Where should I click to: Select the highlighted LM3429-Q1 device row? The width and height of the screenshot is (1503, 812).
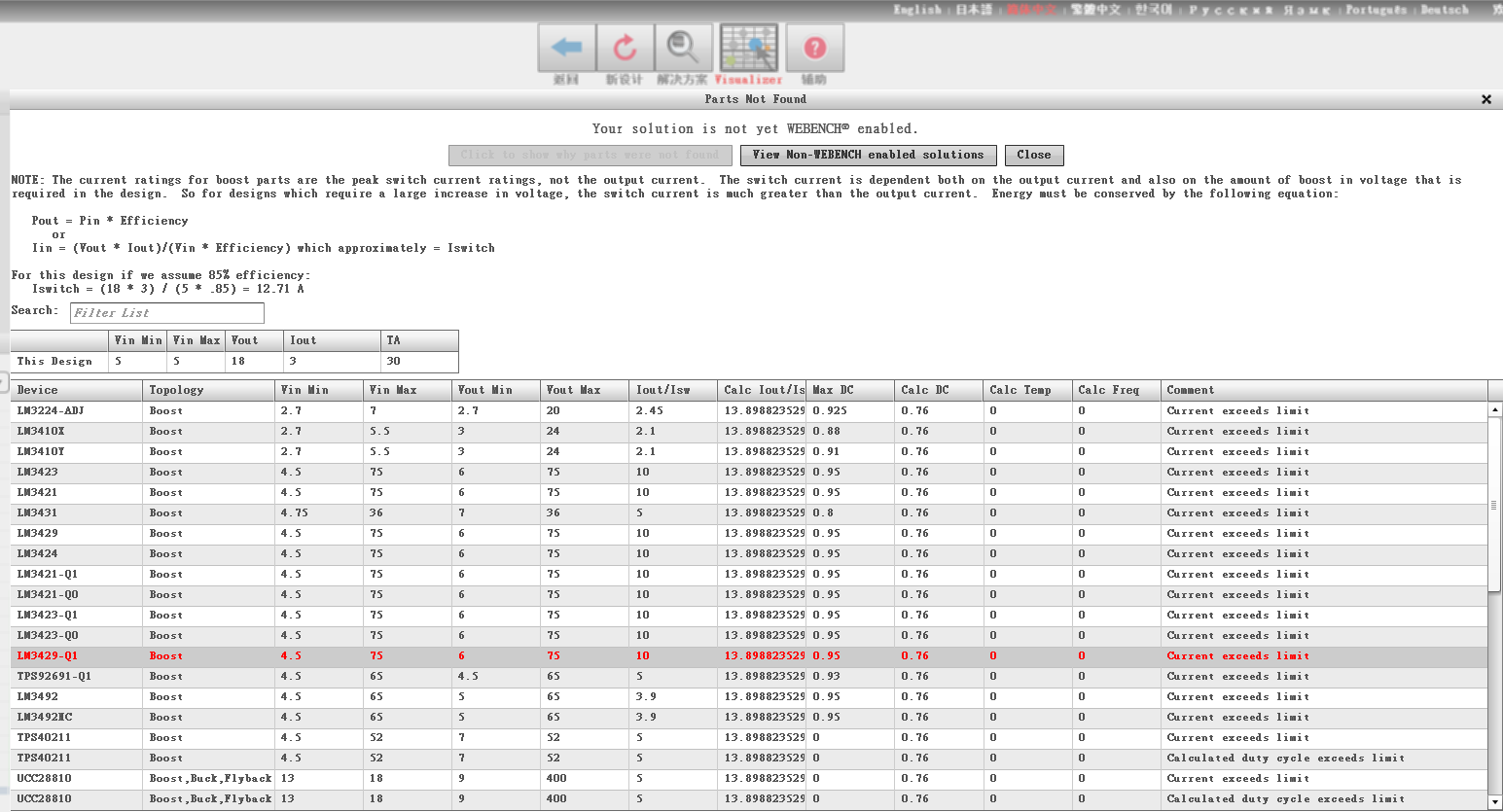749,656
